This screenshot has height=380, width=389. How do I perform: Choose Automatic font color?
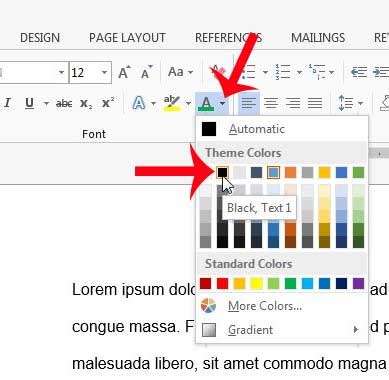pos(282,129)
